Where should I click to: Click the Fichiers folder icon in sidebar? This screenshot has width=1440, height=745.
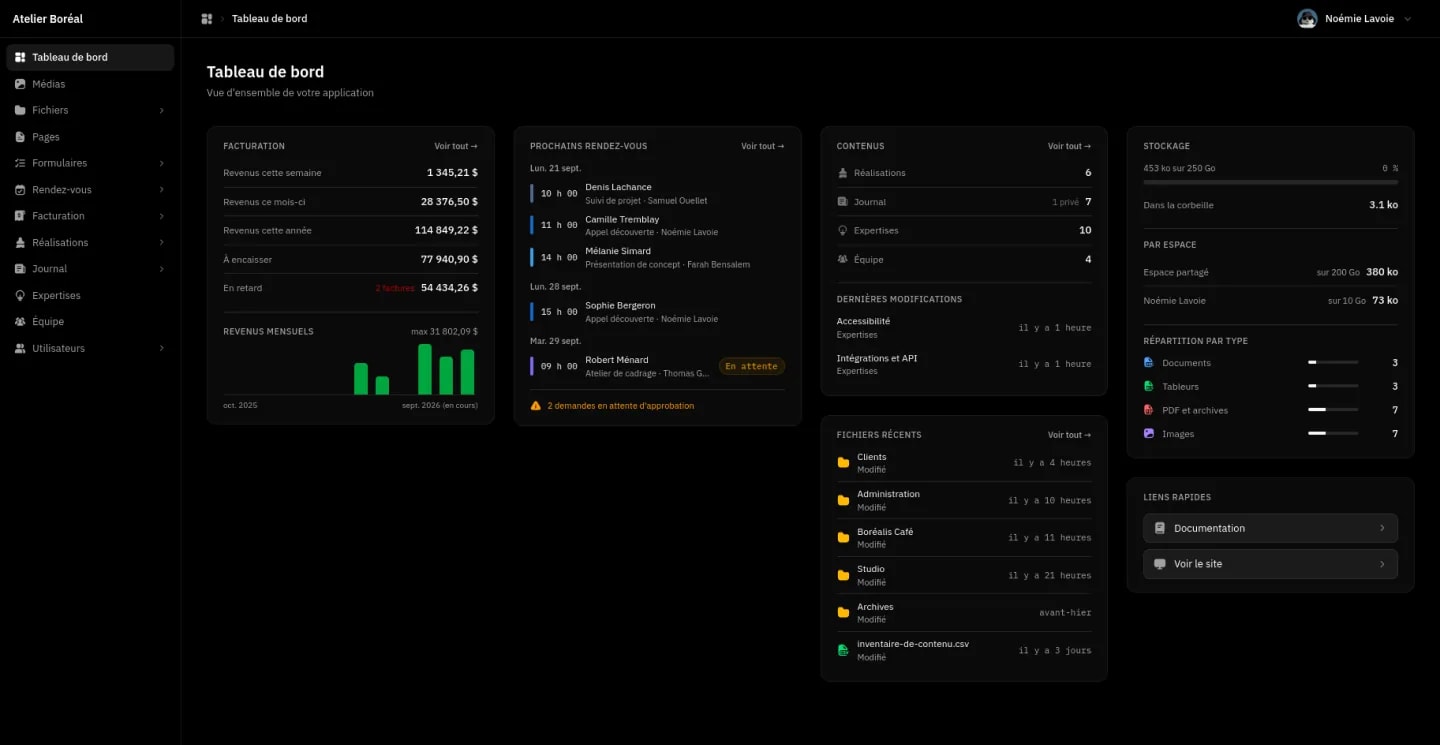click(x=20, y=110)
